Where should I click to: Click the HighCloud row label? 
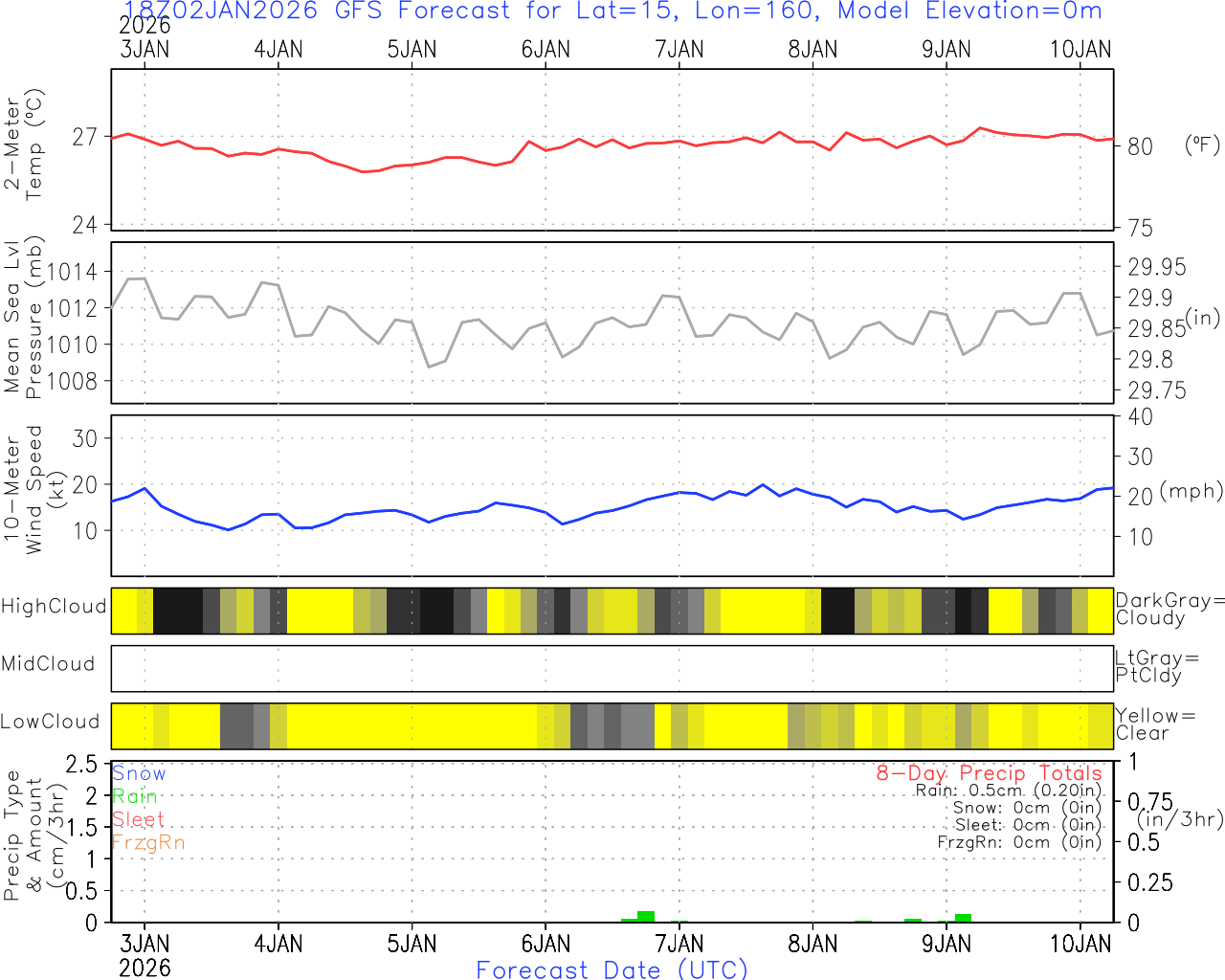pyautogui.click(x=54, y=607)
